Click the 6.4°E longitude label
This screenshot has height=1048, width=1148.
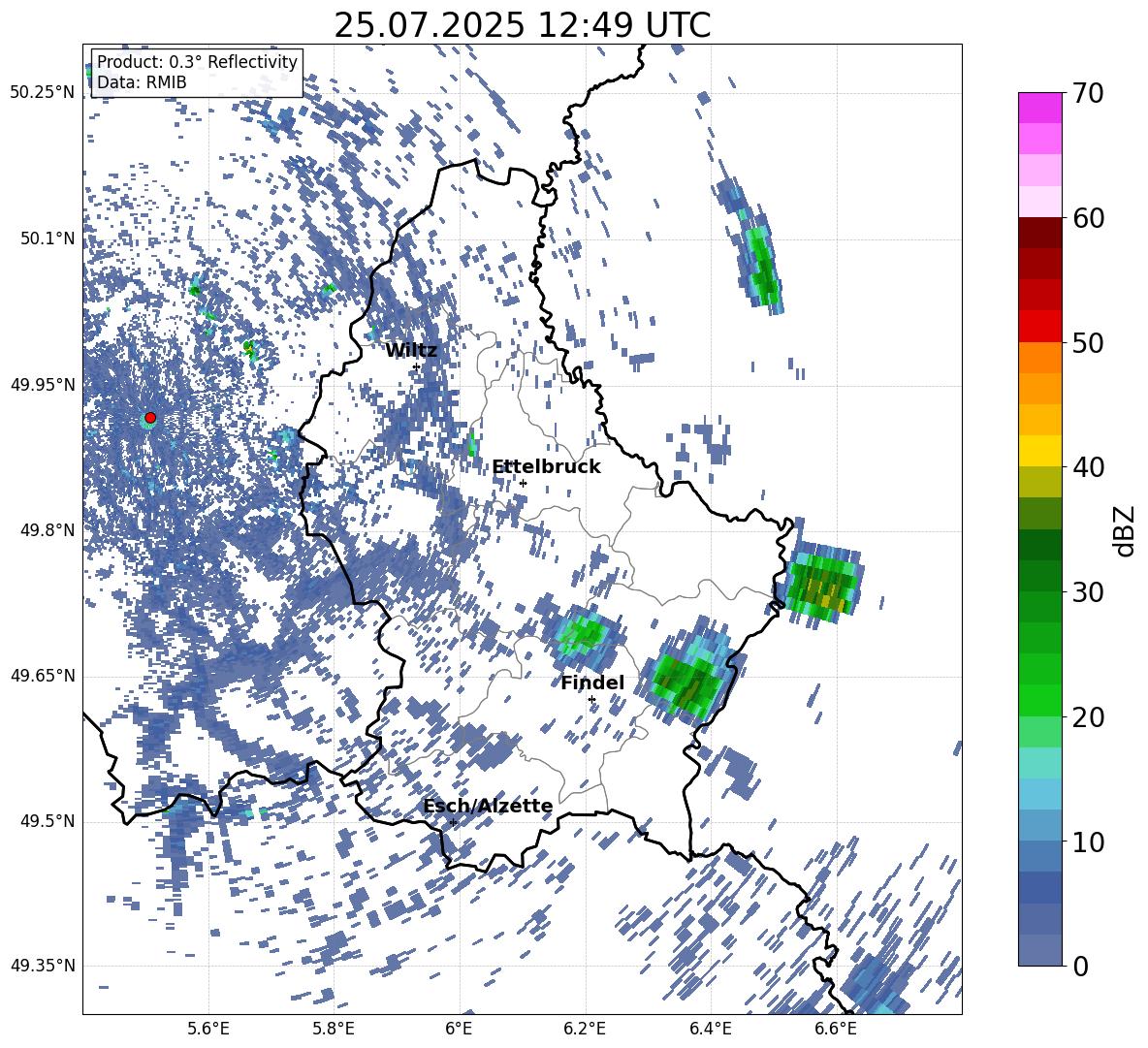click(x=710, y=1029)
